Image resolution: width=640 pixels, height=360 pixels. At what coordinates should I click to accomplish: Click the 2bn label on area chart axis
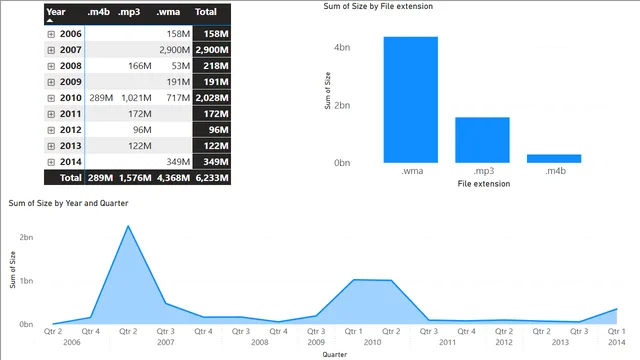click(26, 237)
